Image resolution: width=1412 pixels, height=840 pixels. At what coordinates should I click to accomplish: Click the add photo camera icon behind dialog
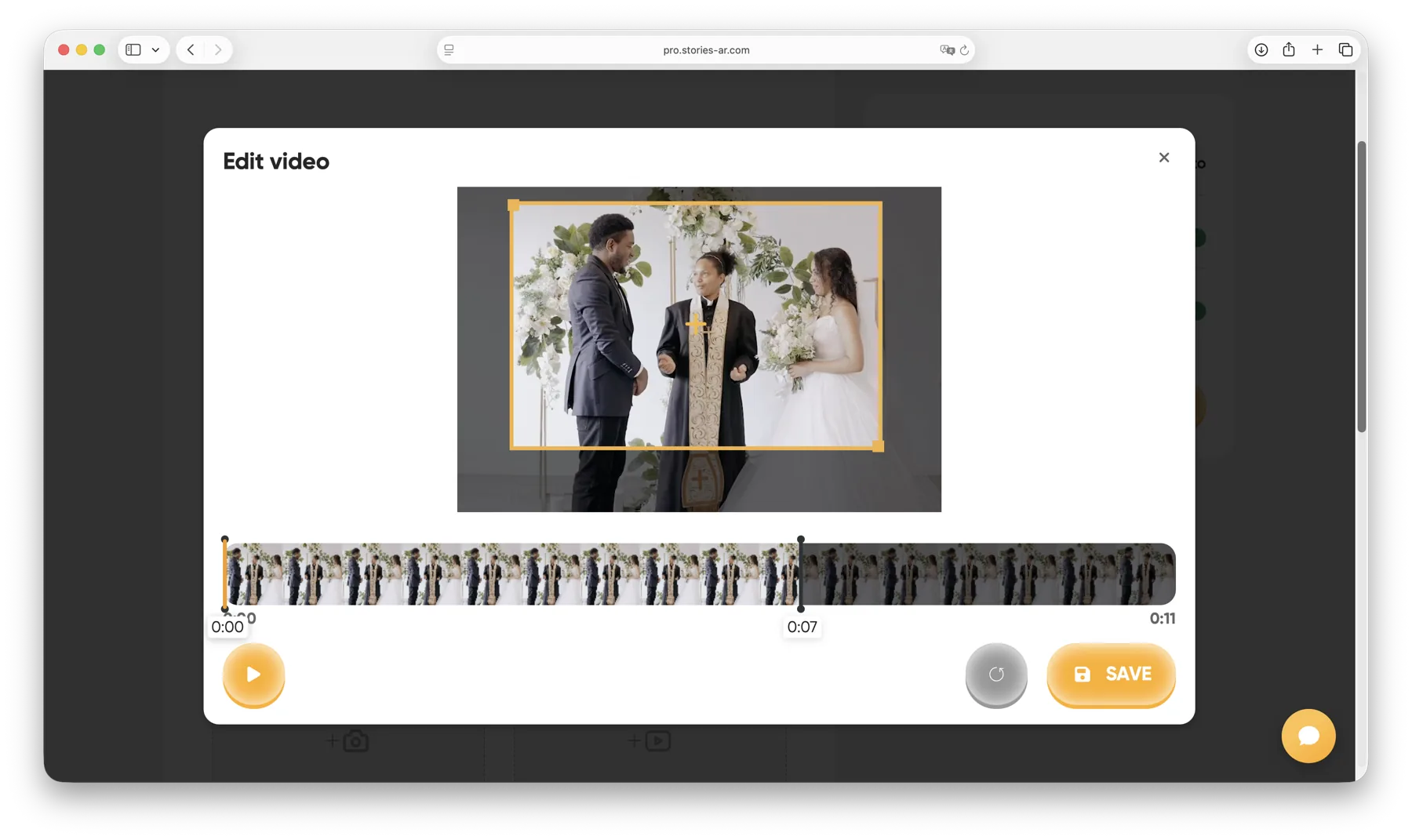point(348,740)
